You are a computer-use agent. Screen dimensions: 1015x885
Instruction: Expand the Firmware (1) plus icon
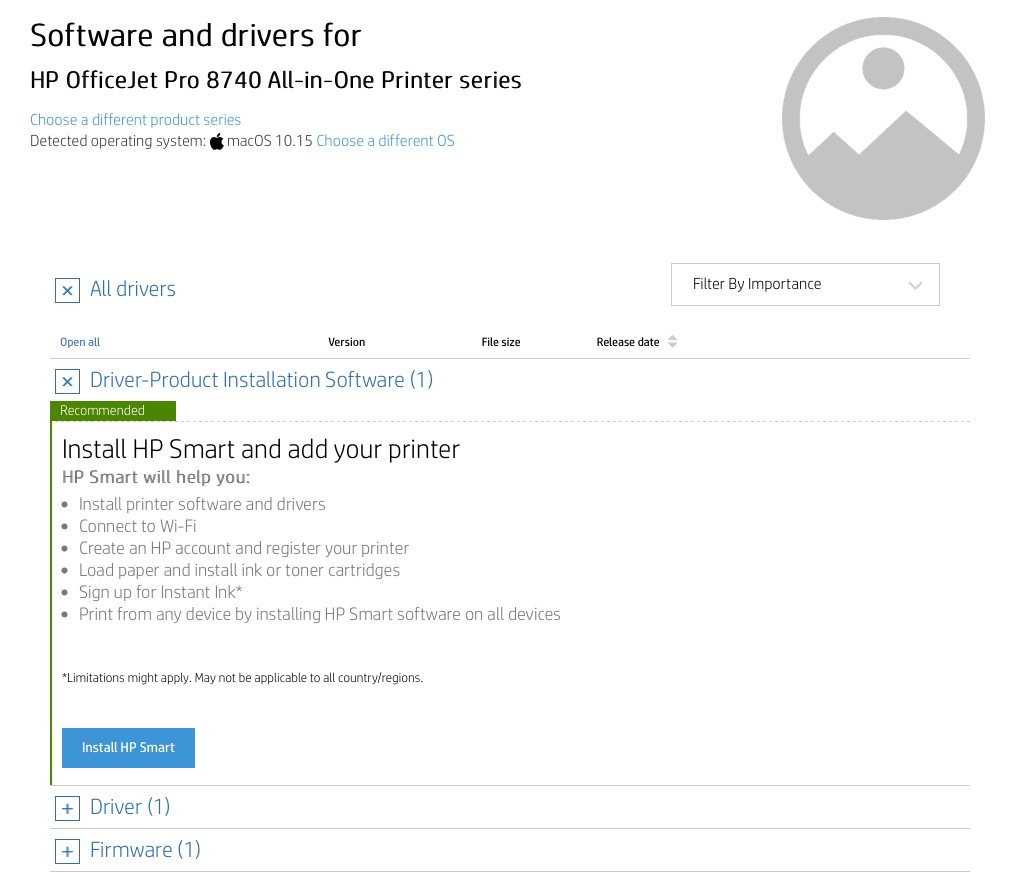67,851
